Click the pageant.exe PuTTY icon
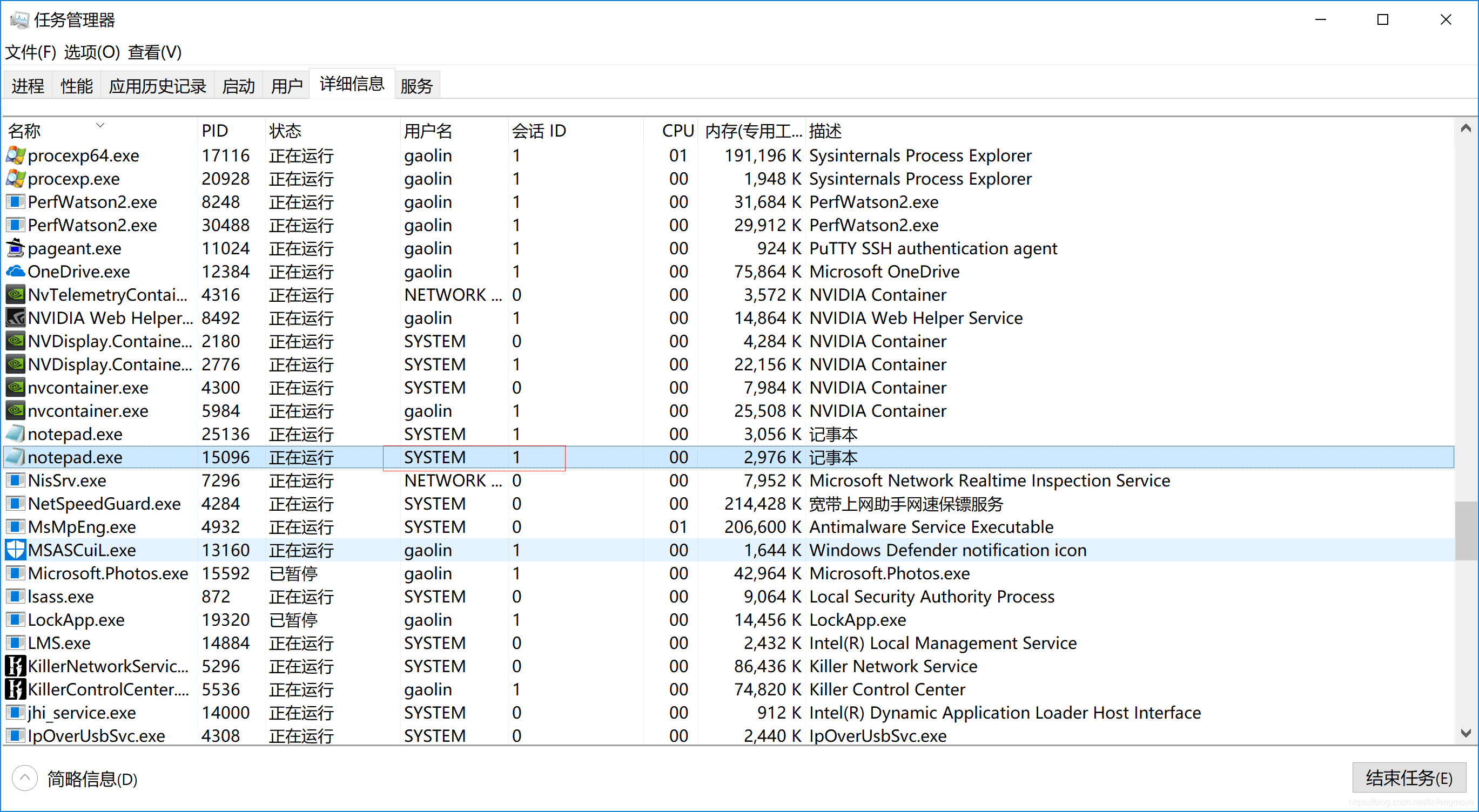 (x=16, y=248)
